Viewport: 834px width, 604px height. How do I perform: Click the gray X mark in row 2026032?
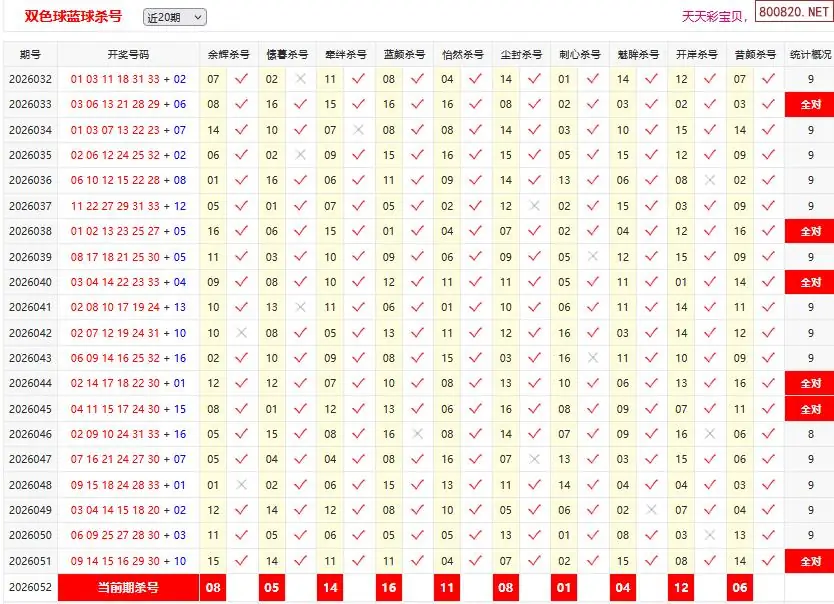pyautogui.click(x=301, y=79)
